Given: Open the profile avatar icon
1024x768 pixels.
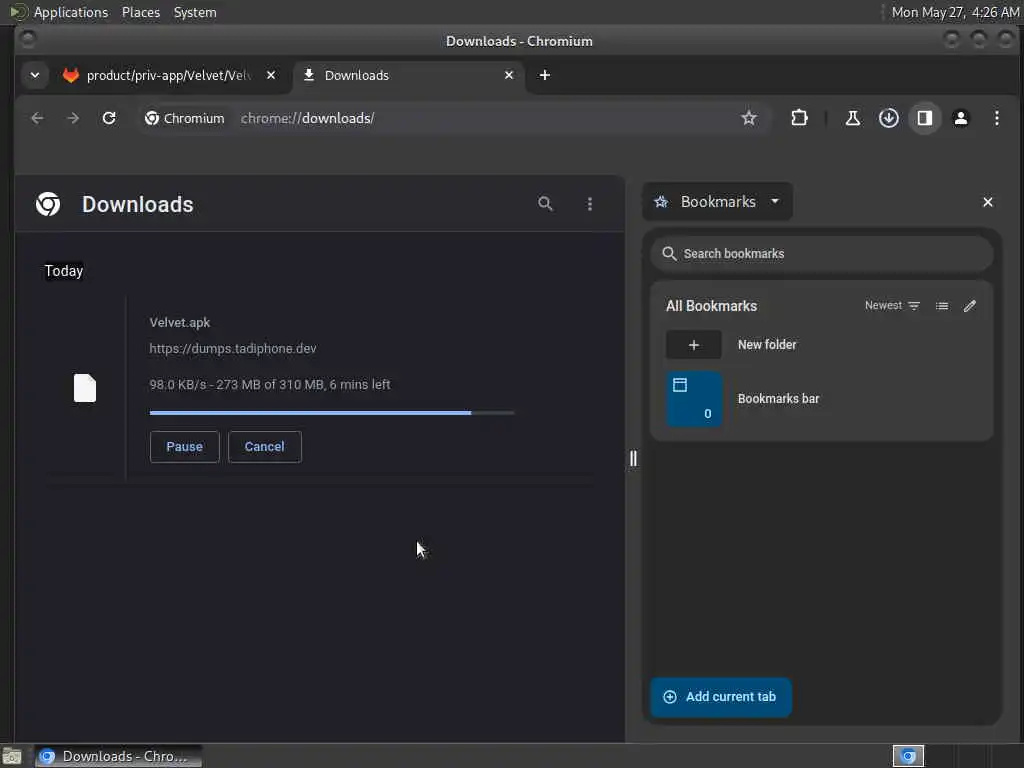Looking at the screenshot, I should tap(961, 118).
